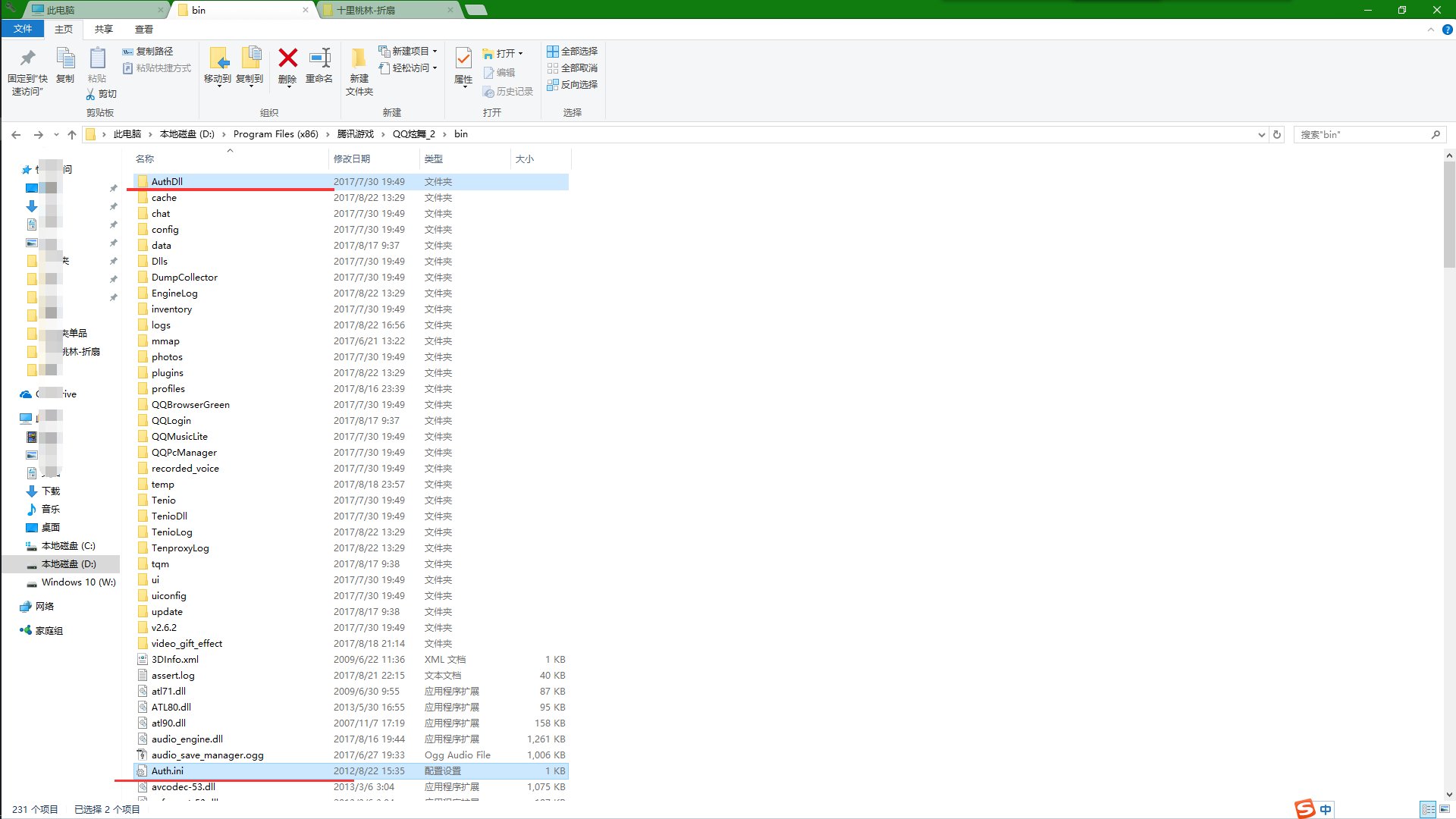Click the Paste clipboard icon
Image resolution: width=1456 pixels, height=819 pixels.
click(97, 58)
